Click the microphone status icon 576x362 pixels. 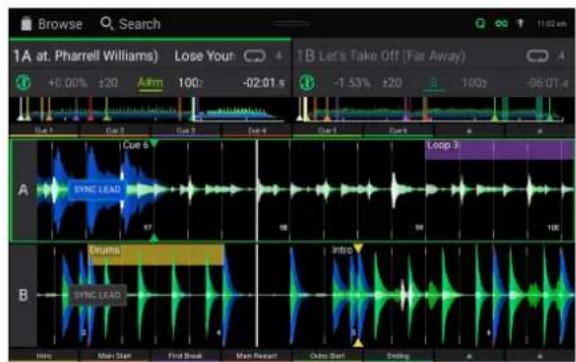point(521,24)
